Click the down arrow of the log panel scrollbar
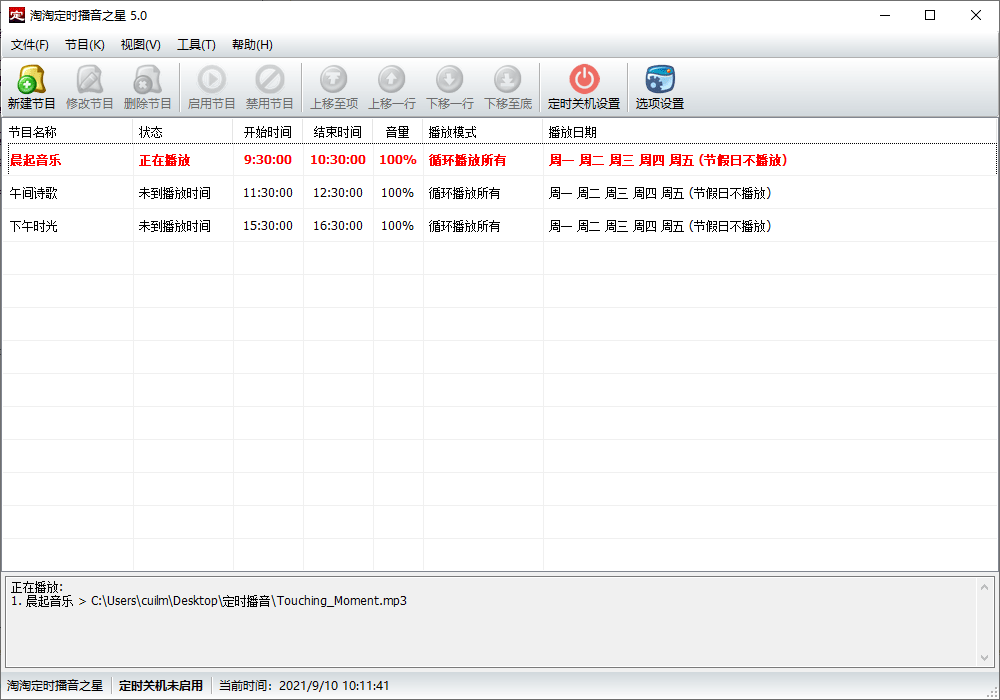Screen dimensions: 1000x700 tap(987, 657)
